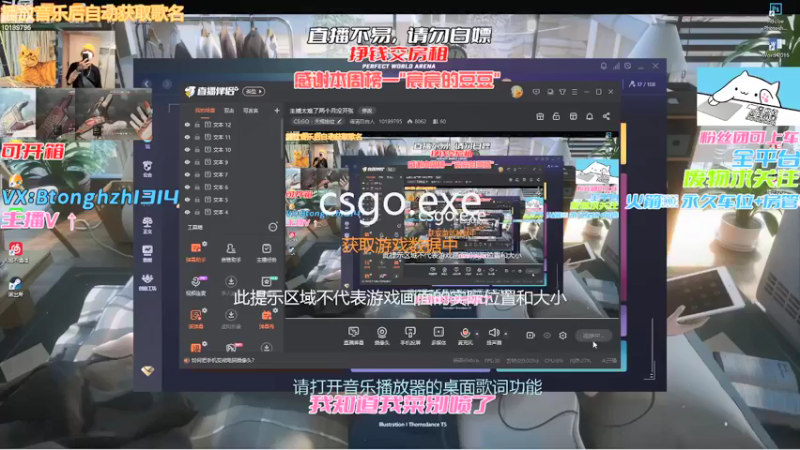The width and height of the screenshot is (800, 450).
Task: Open the 虚拟形象 download tool
Action: (231, 318)
